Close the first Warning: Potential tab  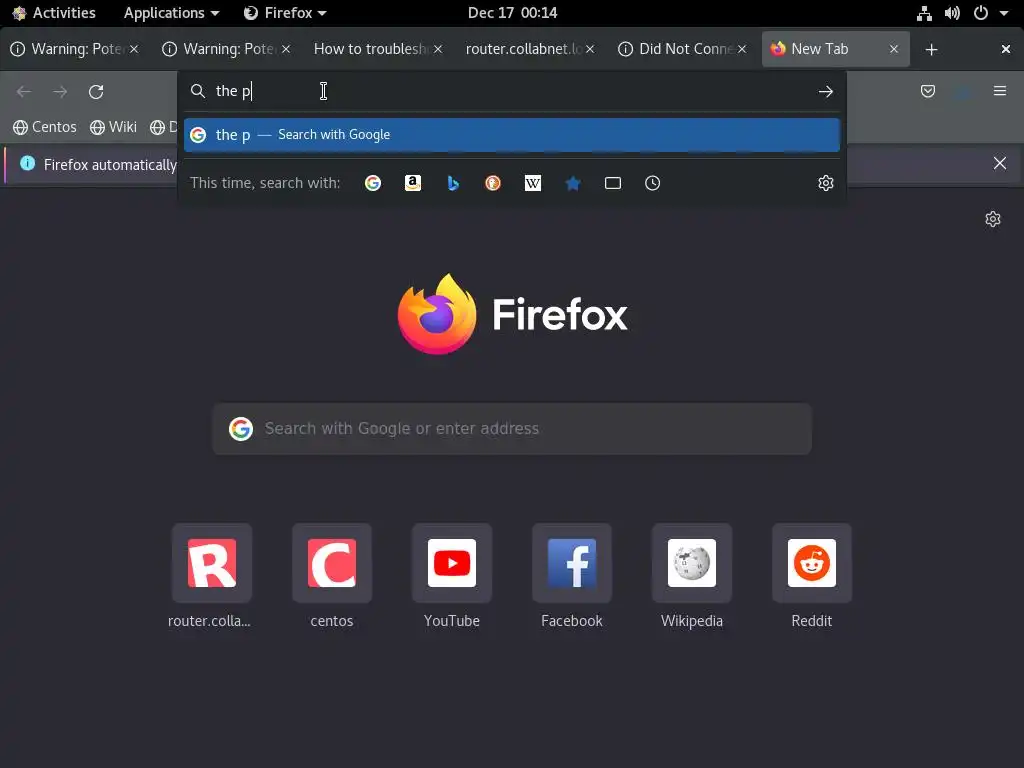click(134, 49)
